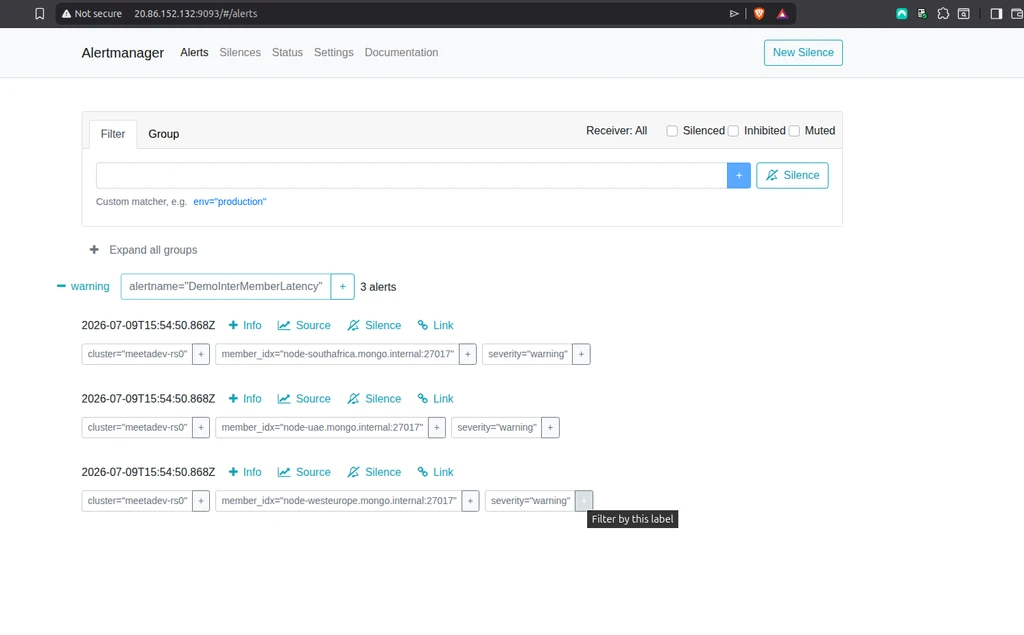Filter by cluster label in southafrica alert
This screenshot has height=635, width=1024.
(200, 354)
